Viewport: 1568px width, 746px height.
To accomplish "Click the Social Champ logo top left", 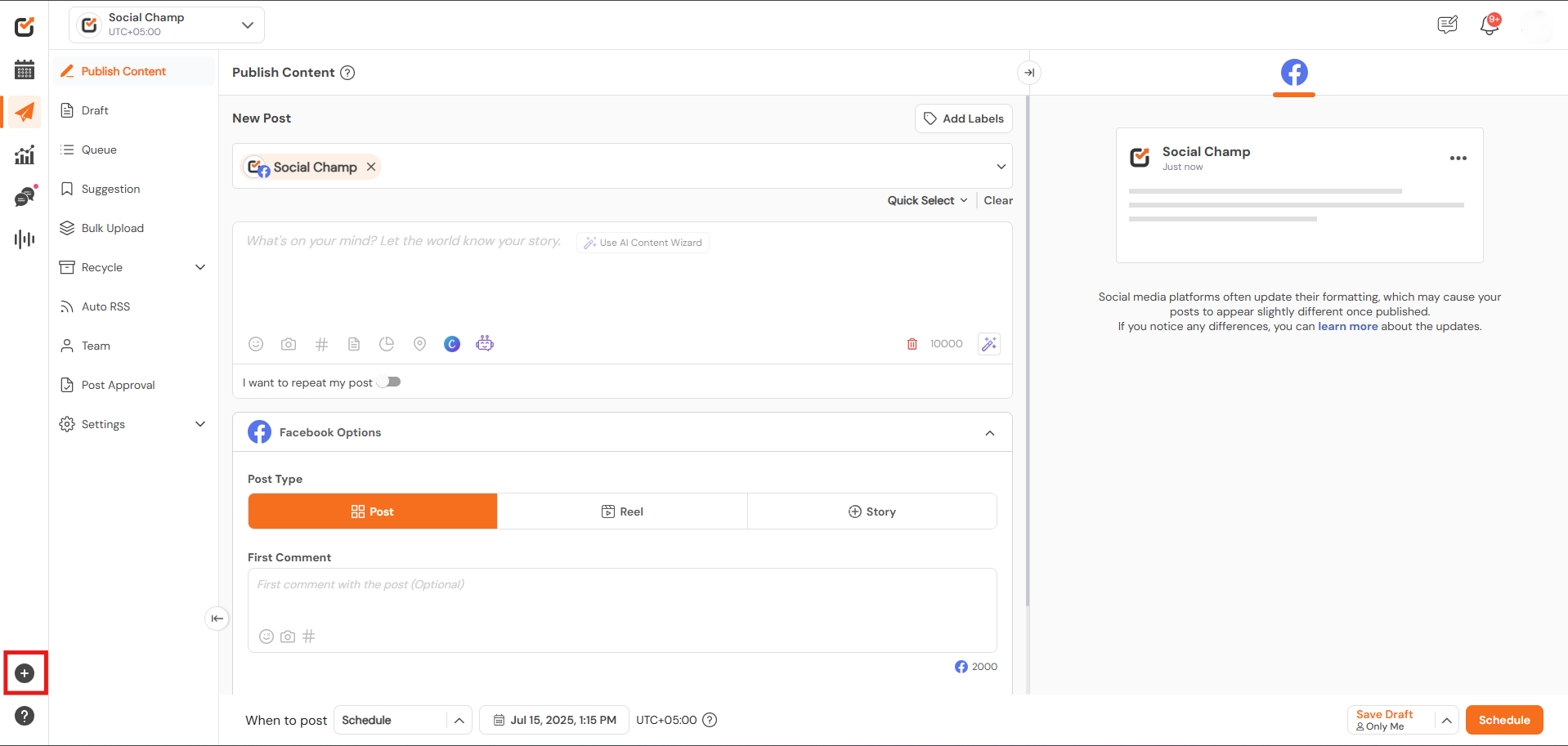I will 25,27.
